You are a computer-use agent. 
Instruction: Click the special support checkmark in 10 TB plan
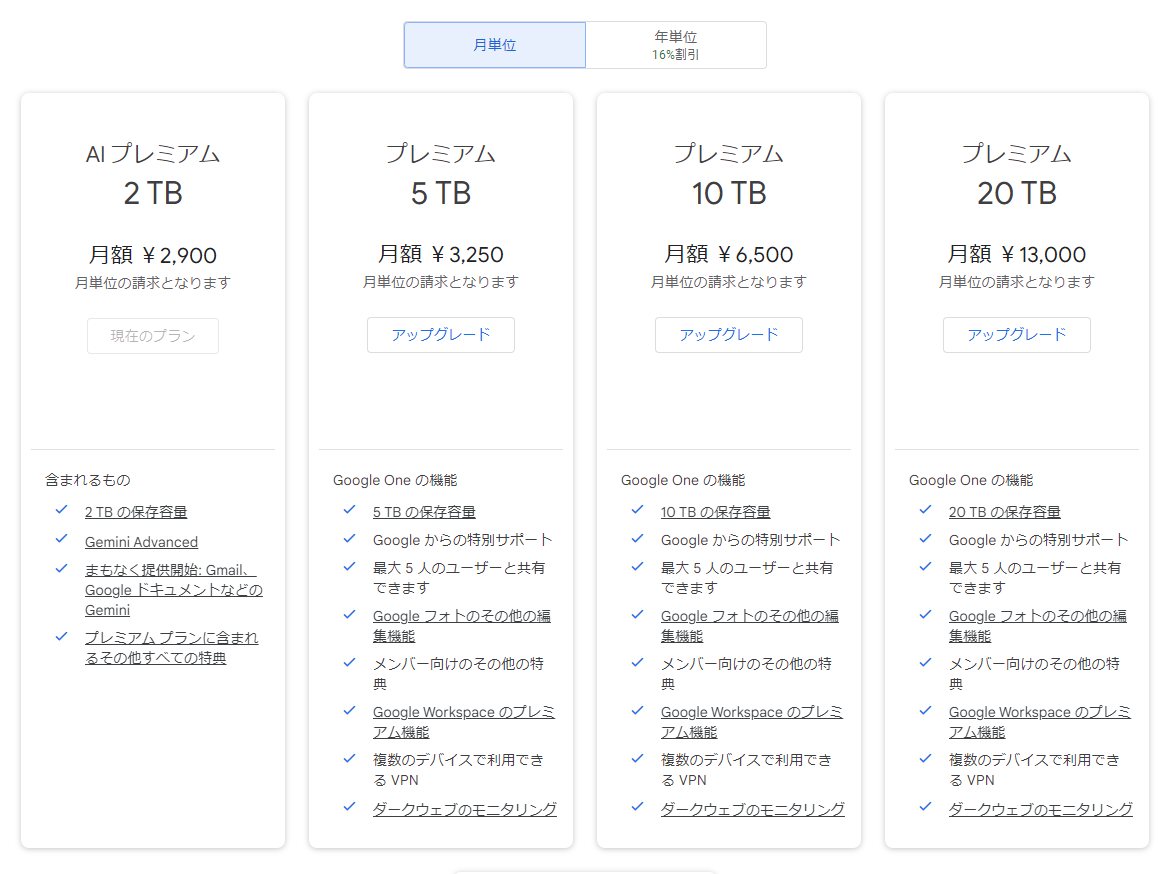point(638,539)
